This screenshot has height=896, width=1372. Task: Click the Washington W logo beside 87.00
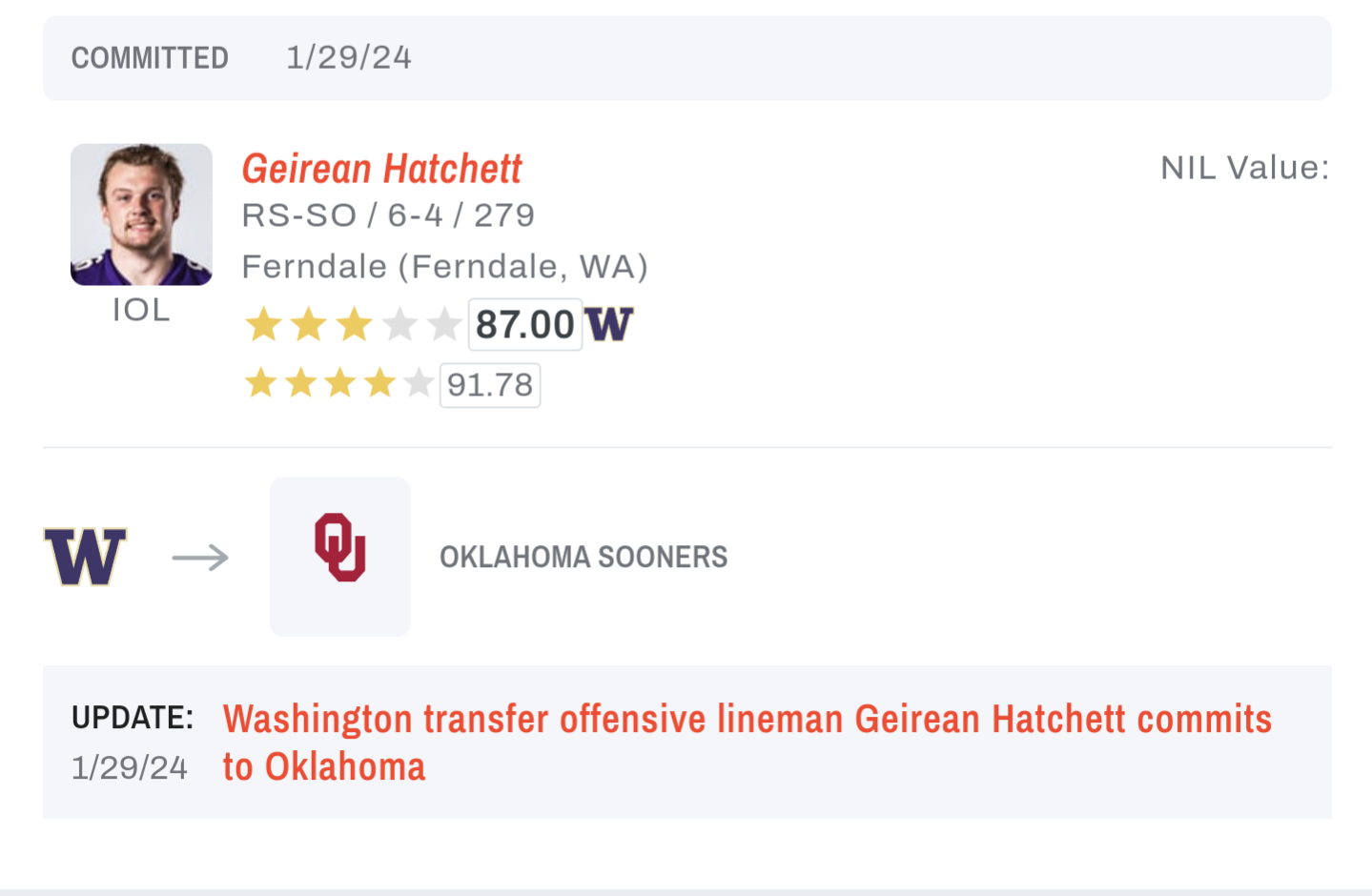609,325
